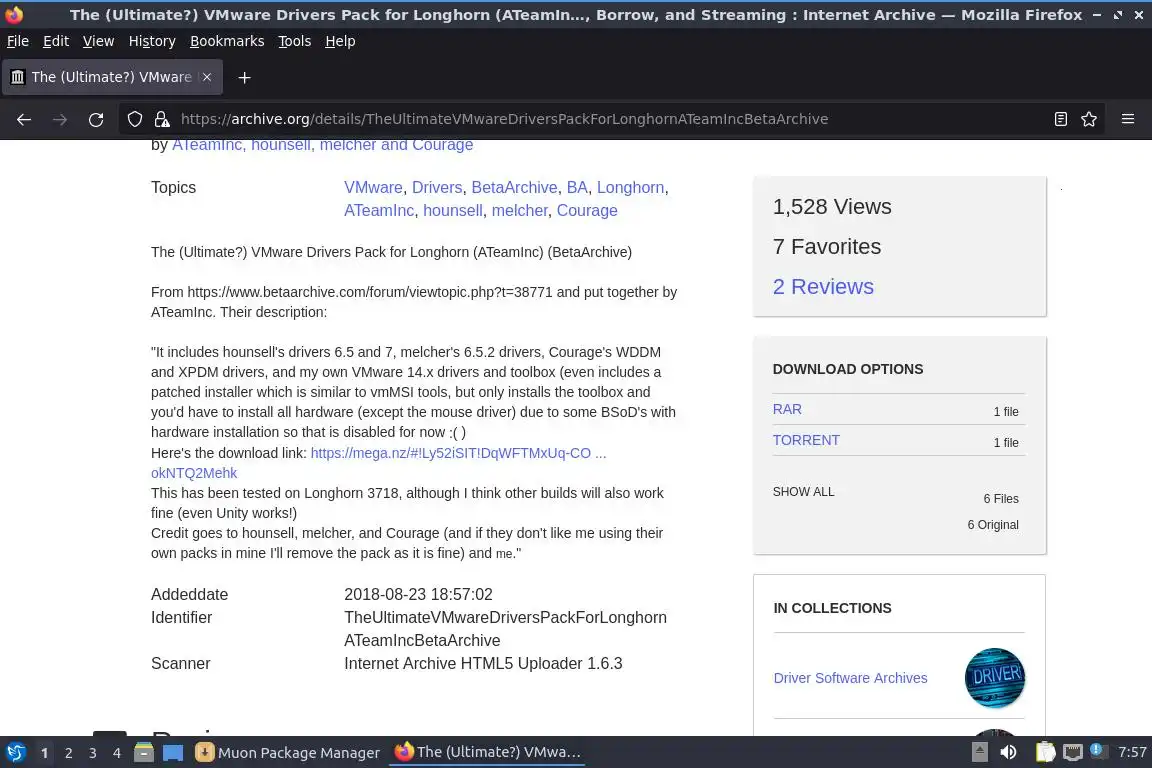Image resolution: width=1152 pixels, height=768 pixels.
Task: Open the View menu
Action: (x=98, y=41)
